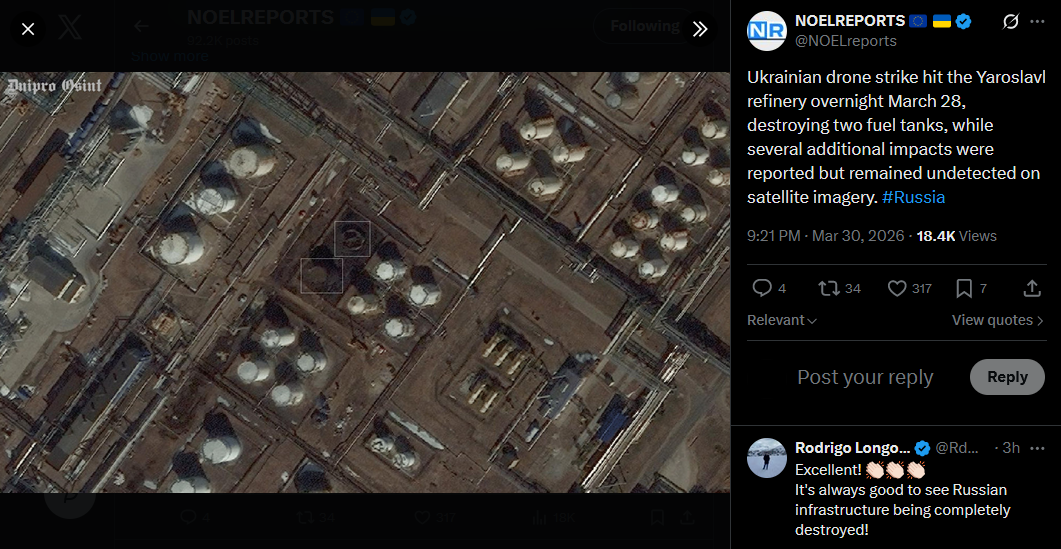Click the dimmed Show more link

(x=169, y=56)
